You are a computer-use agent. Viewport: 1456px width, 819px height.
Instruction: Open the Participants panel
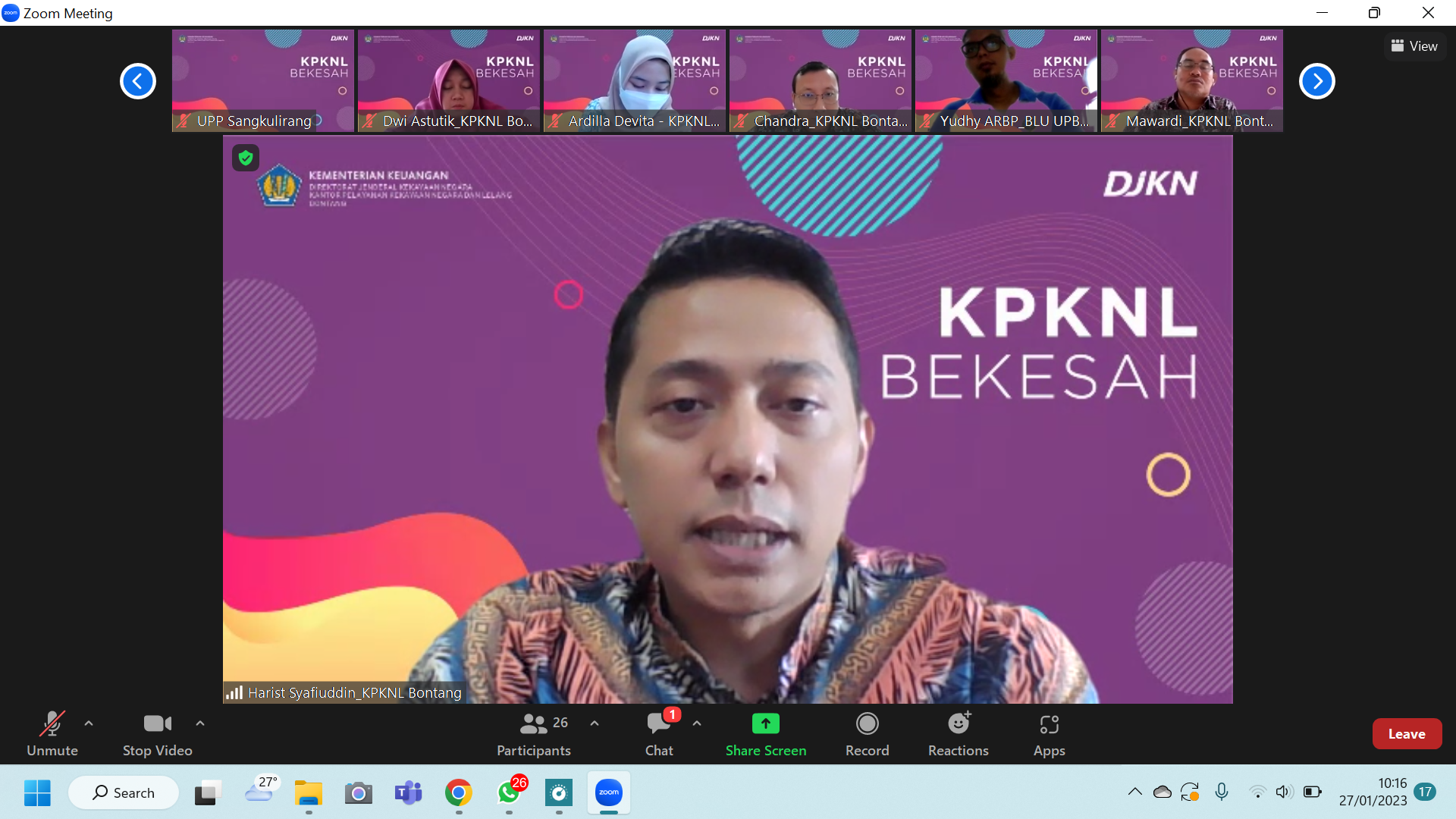pyautogui.click(x=534, y=733)
